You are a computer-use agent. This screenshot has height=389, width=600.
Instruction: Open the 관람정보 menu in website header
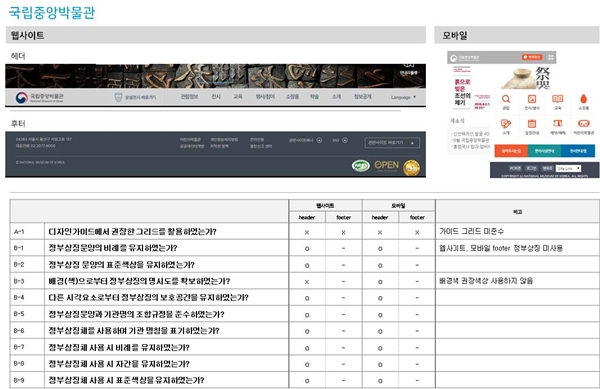[189, 97]
